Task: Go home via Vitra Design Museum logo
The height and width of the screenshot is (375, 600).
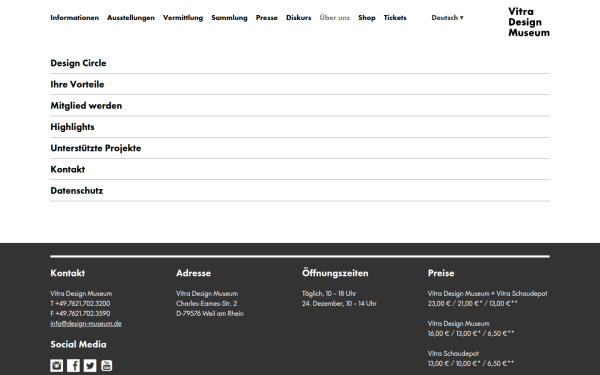Action: pyautogui.click(x=529, y=22)
